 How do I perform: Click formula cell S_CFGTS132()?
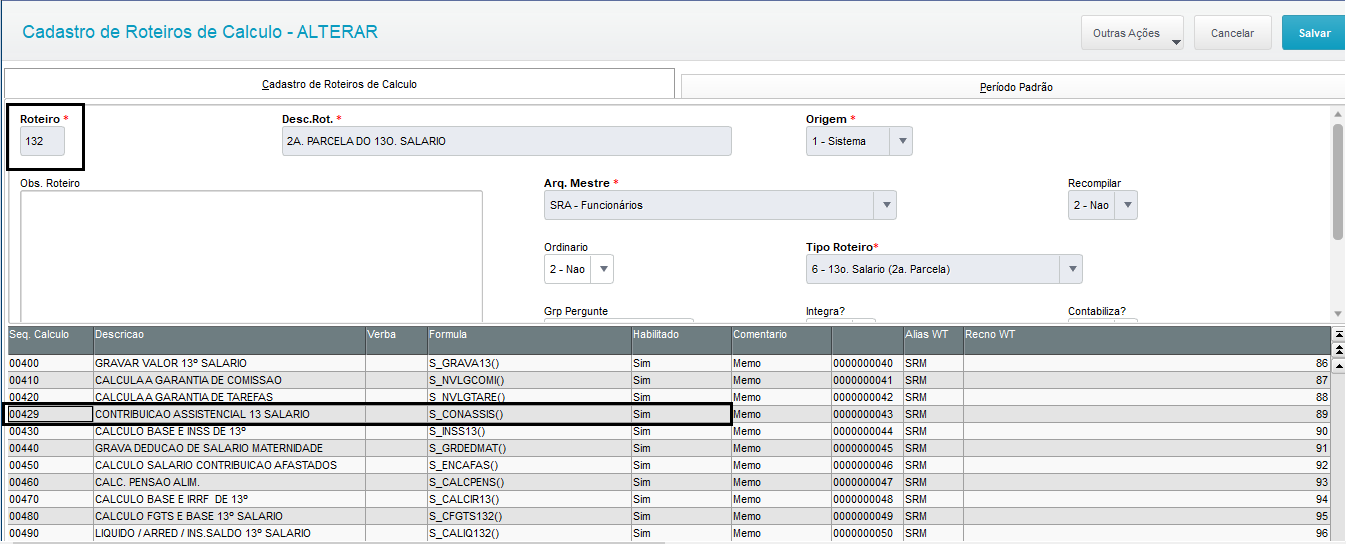(528, 516)
